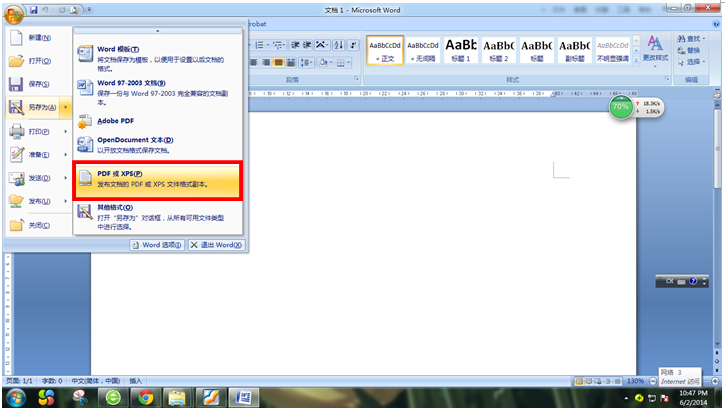The height and width of the screenshot is (408, 725).
Task: Click the Word 选项 button
Action: 157,245
